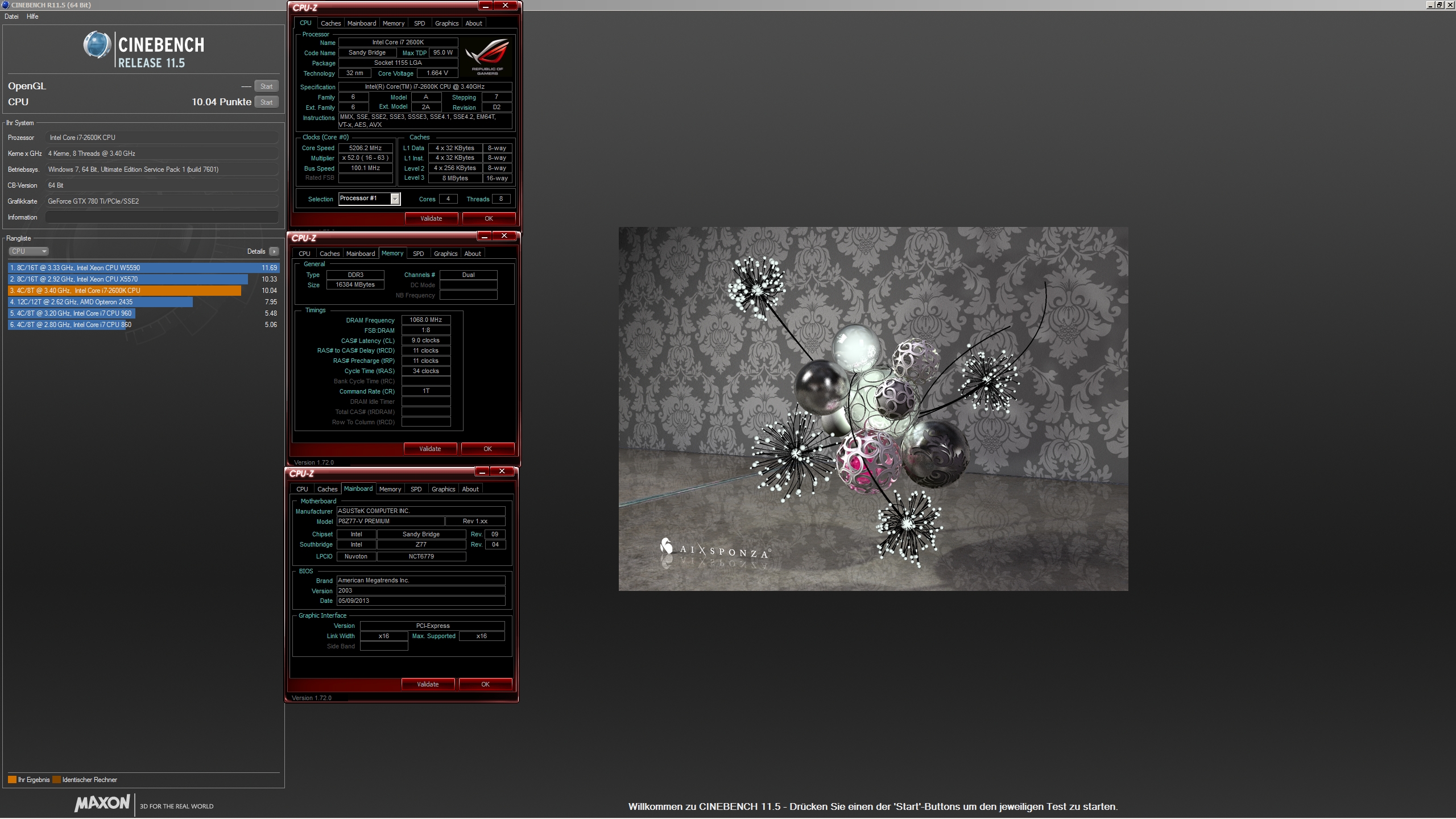Click the 10.04 Punkte CPU score
This screenshot has width=1456, height=819.
tap(221, 102)
